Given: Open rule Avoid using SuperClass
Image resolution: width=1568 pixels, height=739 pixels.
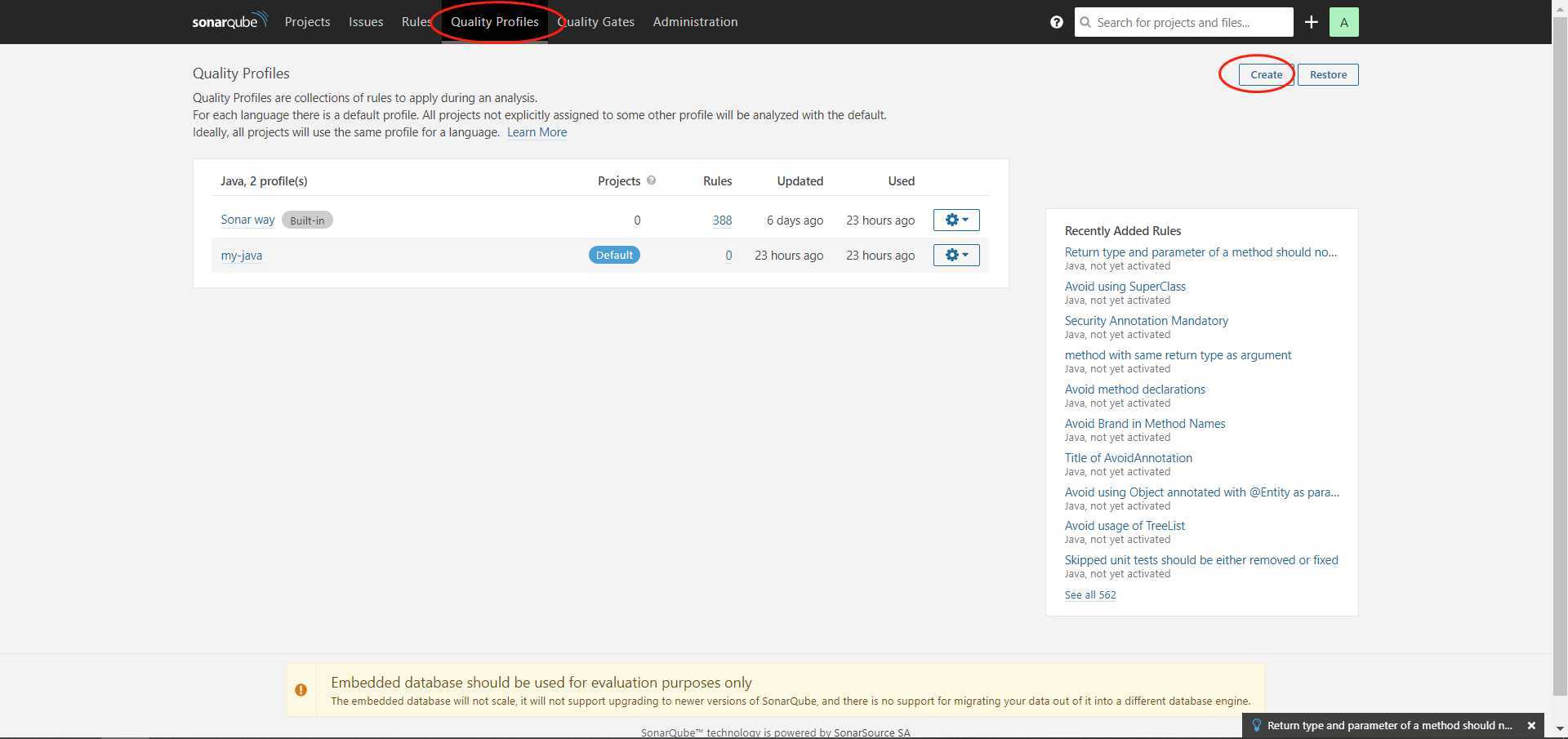Looking at the screenshot, I should [x=1125, y=287].
